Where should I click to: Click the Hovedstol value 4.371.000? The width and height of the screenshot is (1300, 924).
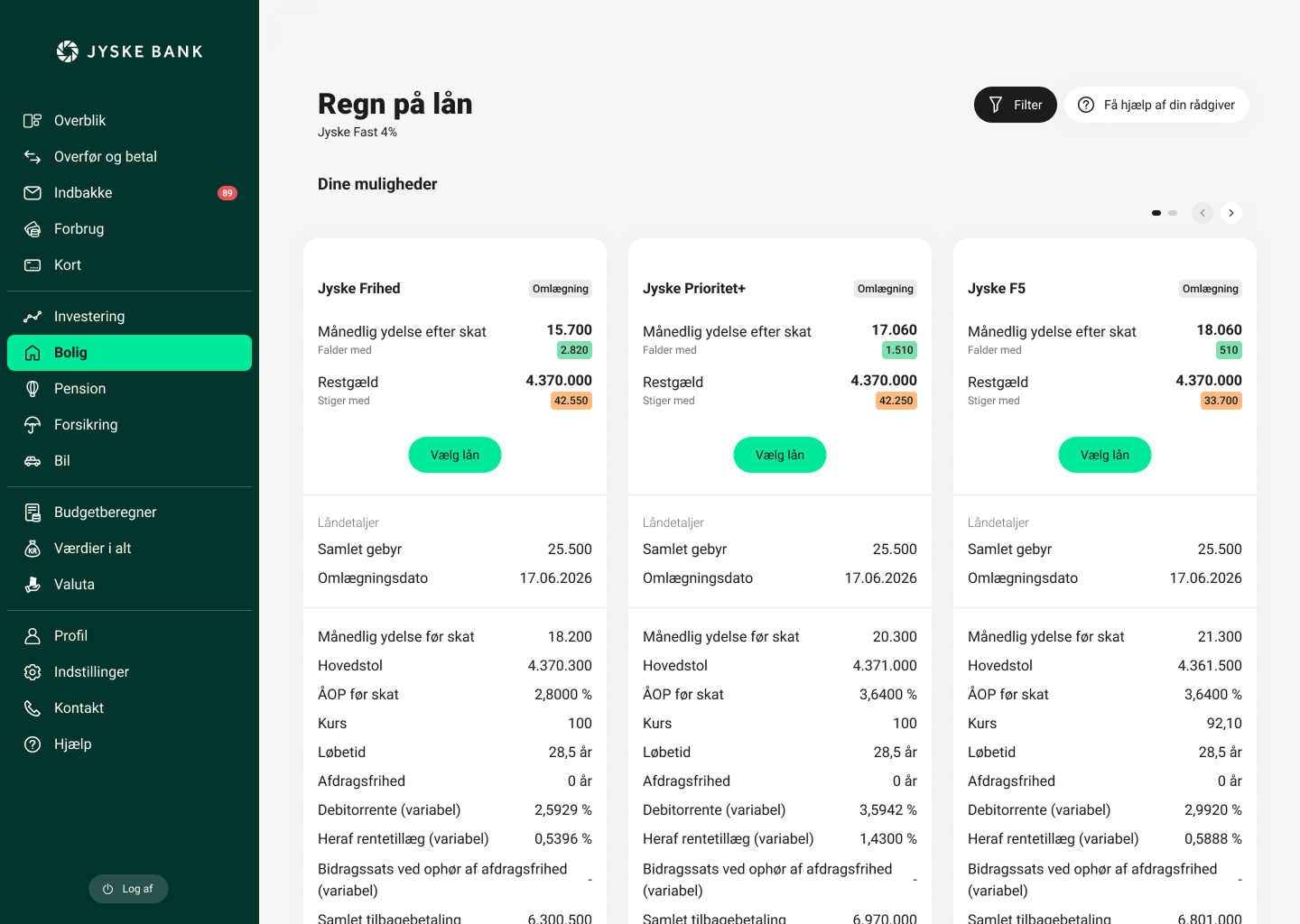click(x=885, y=666)
